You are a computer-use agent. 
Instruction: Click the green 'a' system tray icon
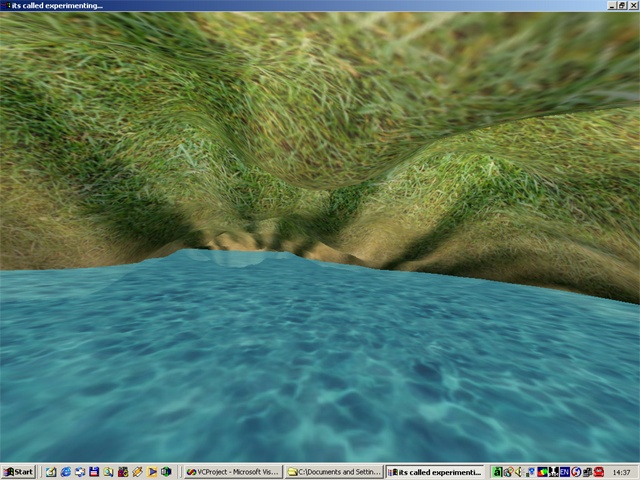(x=497, y=471)
